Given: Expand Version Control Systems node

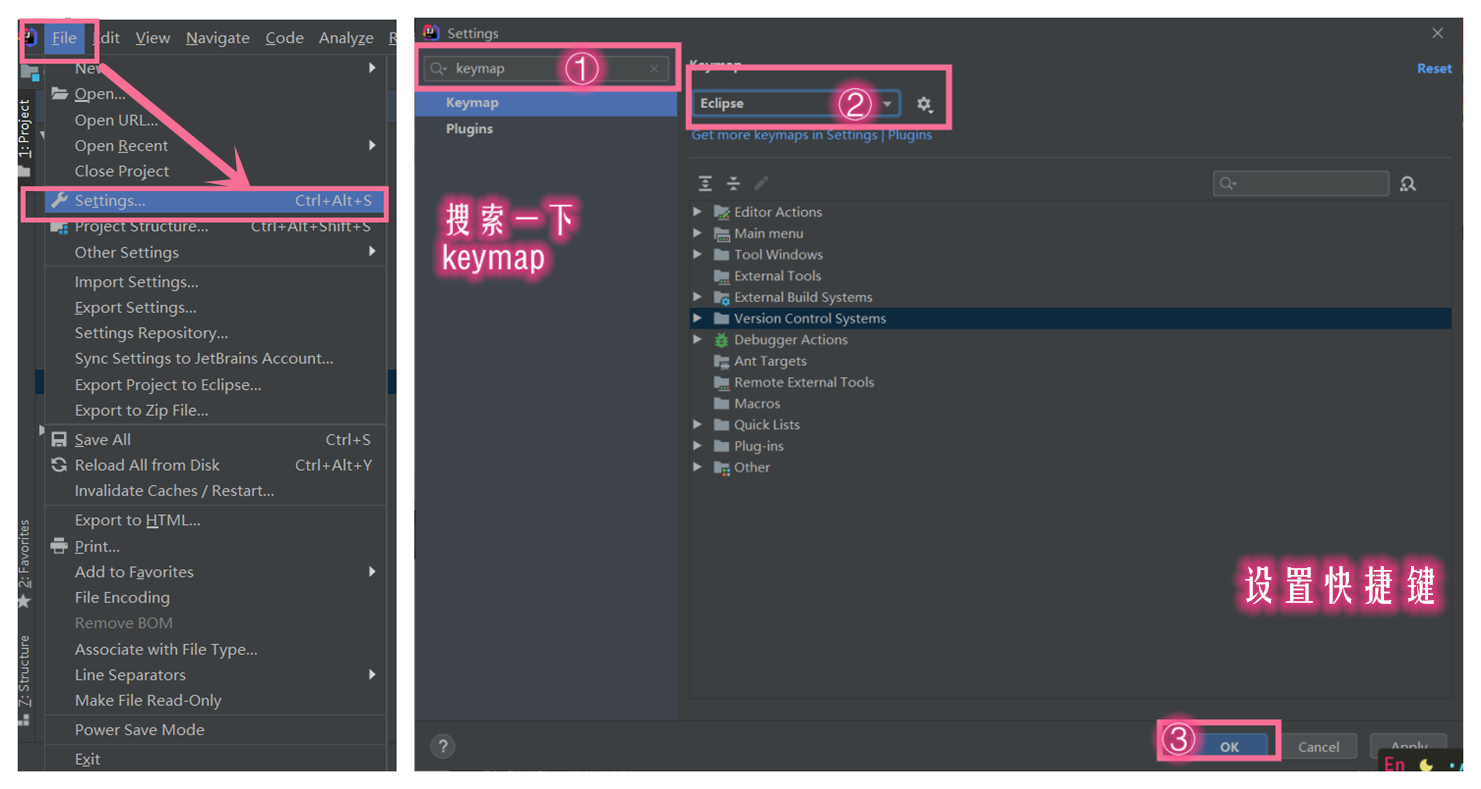Looking at the screenshot, I should click(x=698, y=318).
